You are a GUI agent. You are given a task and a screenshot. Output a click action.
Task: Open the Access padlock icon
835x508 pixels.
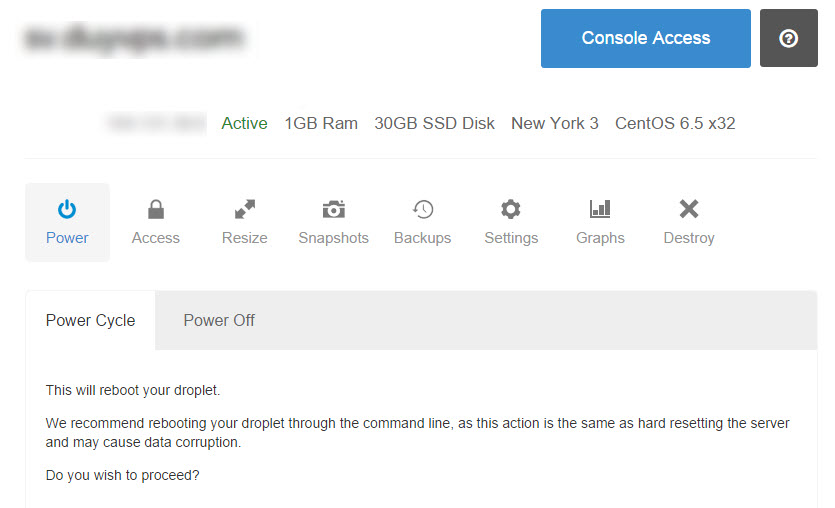tap(155, 210)
